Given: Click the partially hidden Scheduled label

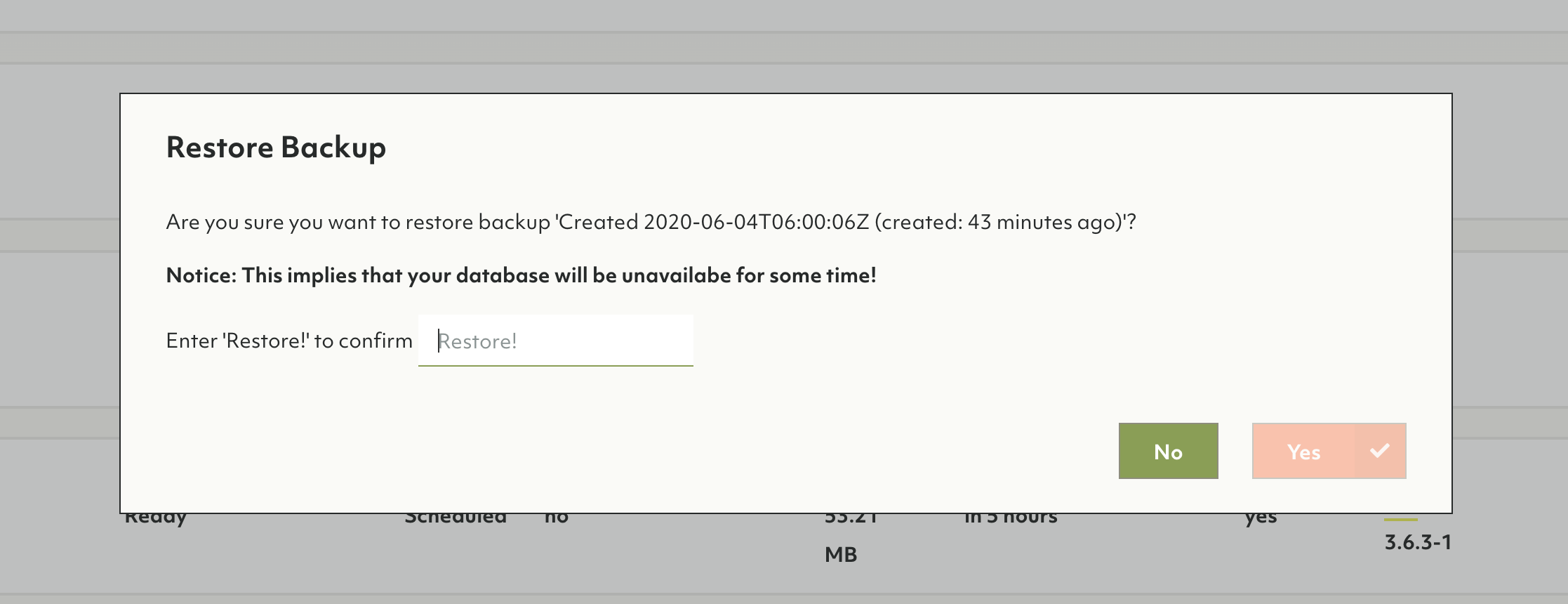Looking at the screenshot, I should (x=456, y=518).
